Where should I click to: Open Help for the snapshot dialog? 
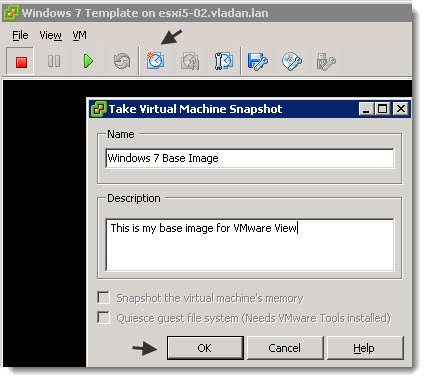[x=365, y=348]
